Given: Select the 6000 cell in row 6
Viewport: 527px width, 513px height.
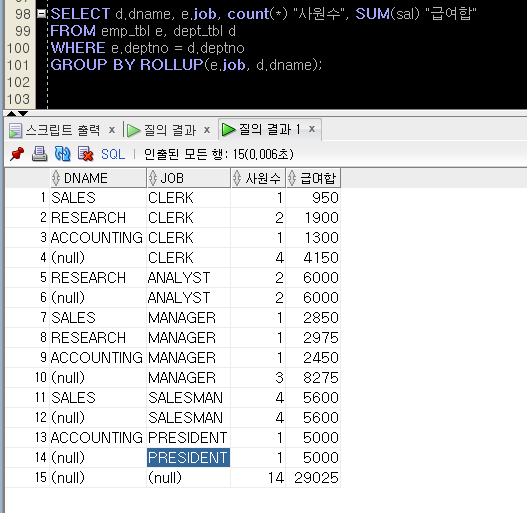Looking at the screenshot, I should pos(313,298).
